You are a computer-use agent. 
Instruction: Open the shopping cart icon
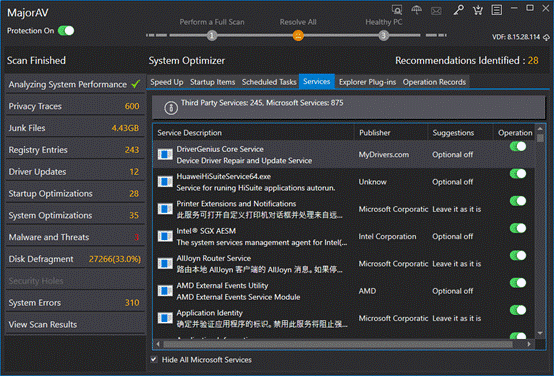tap(478, 10)
